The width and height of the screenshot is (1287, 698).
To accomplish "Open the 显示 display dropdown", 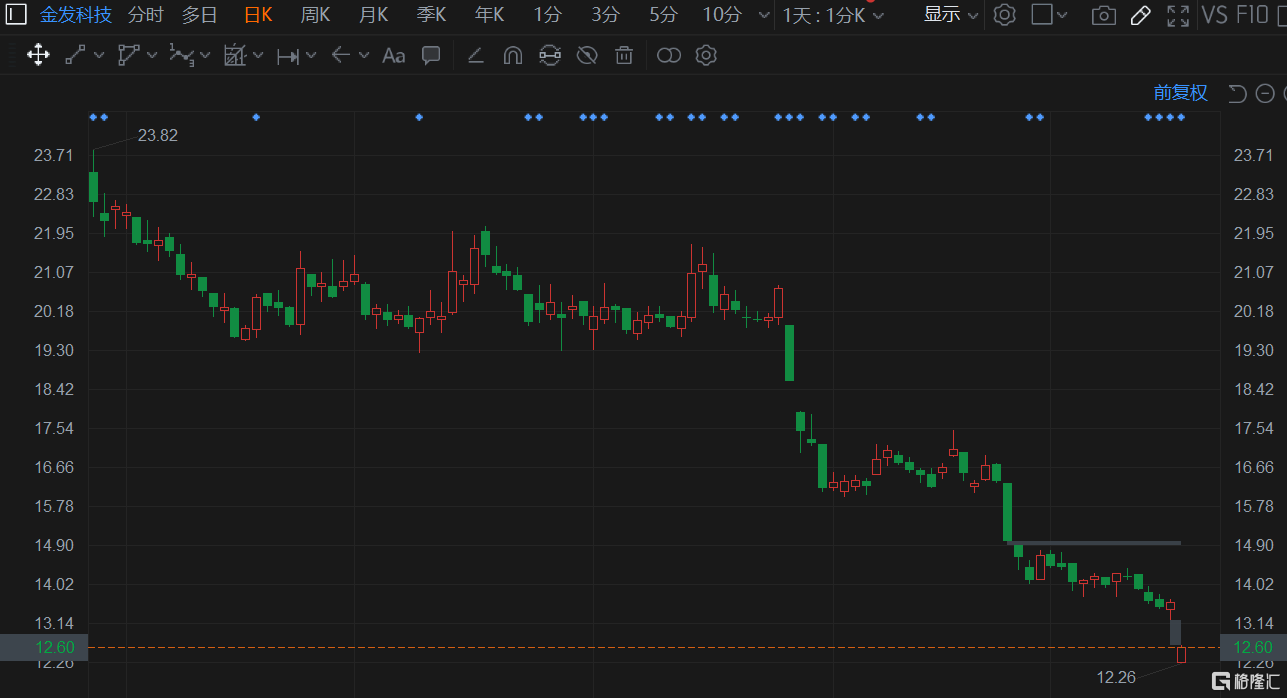I will [951, 15].
